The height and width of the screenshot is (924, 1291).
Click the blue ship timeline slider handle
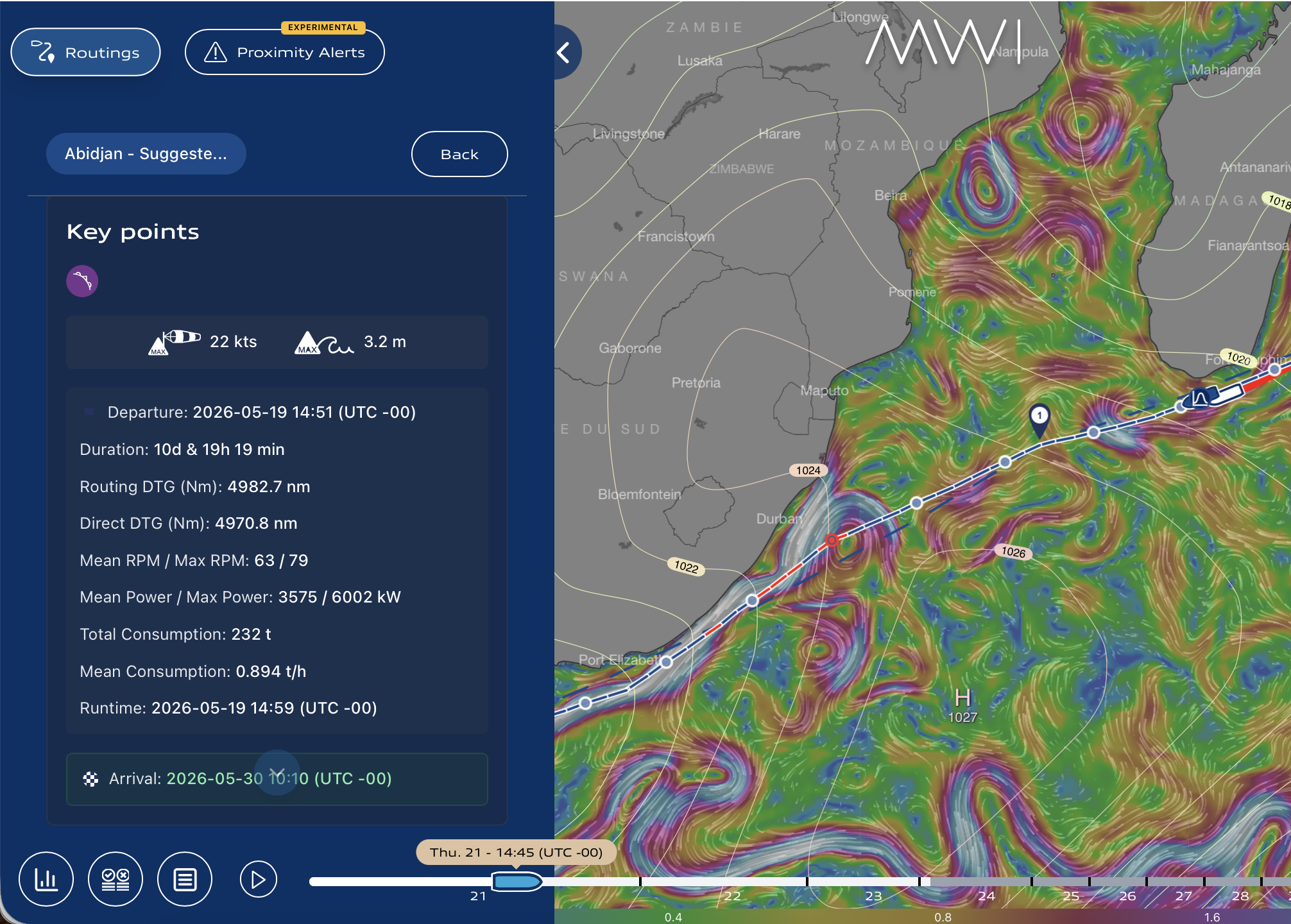[517, 882]
